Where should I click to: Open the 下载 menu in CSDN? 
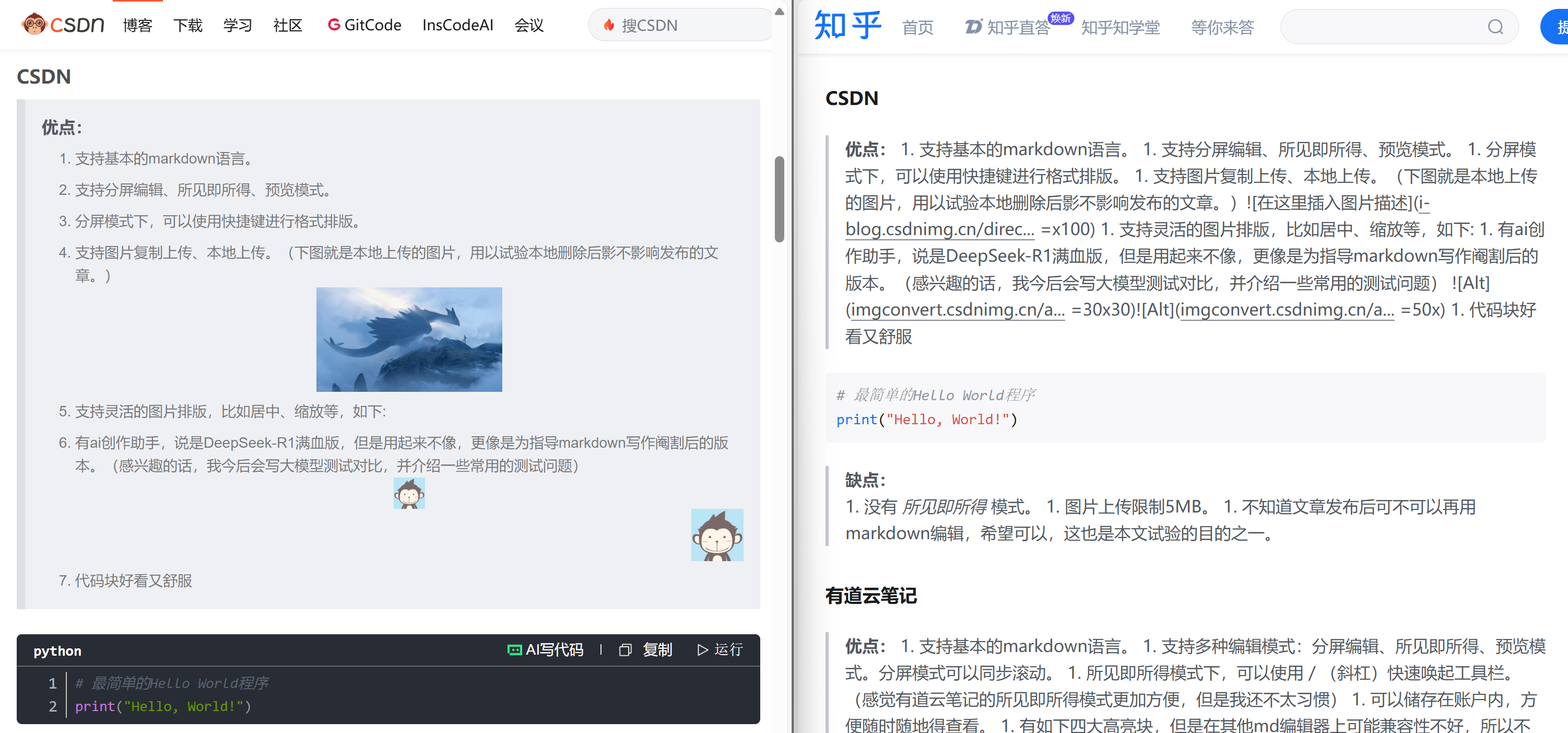tap(188, 26)
